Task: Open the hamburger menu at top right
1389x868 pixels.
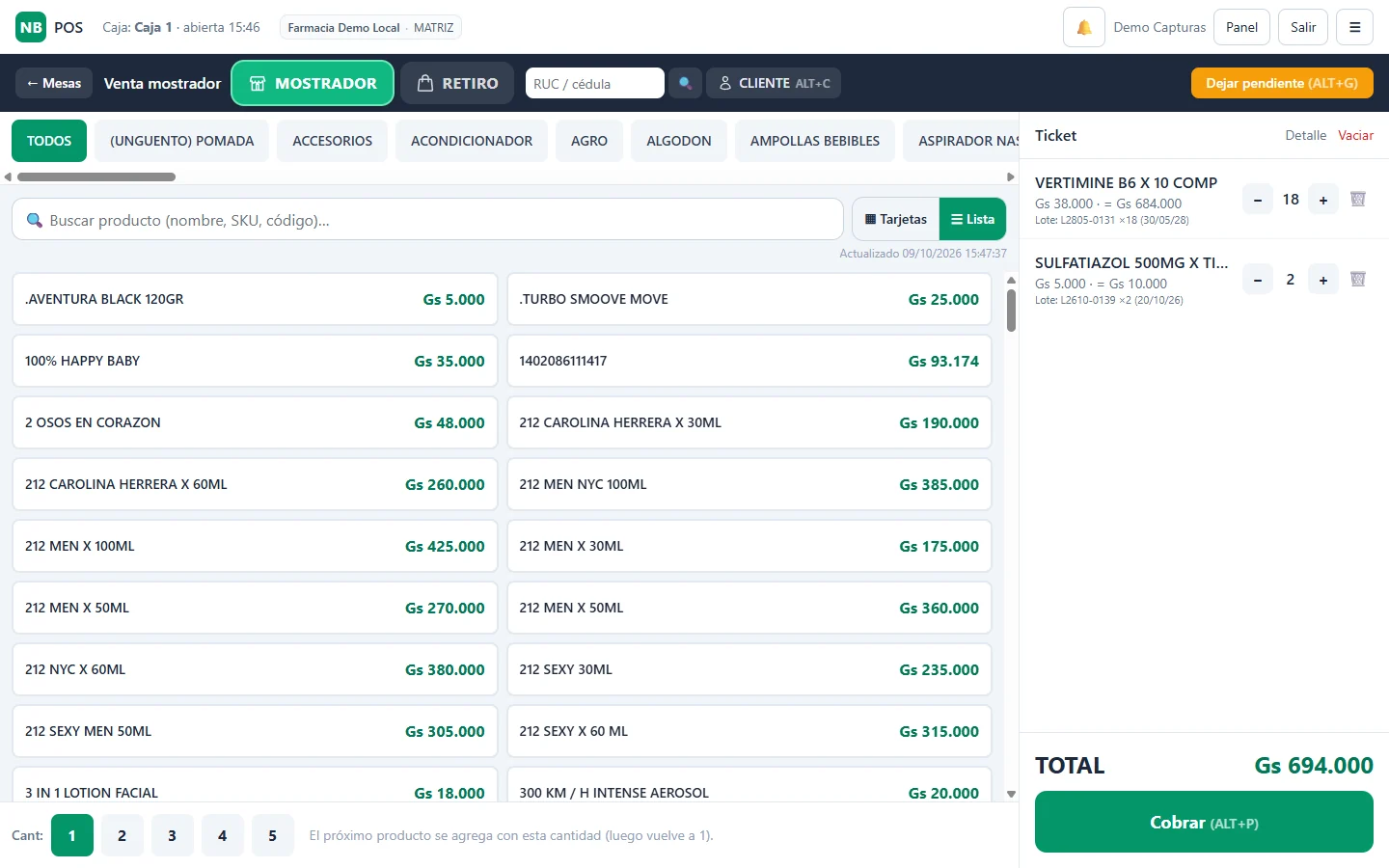Action: 1354,27
